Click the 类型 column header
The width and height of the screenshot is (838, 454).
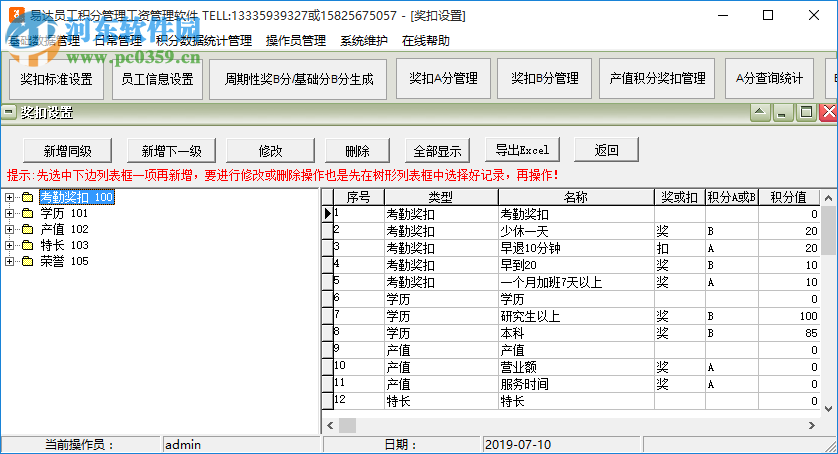click(x=441, y=197)
